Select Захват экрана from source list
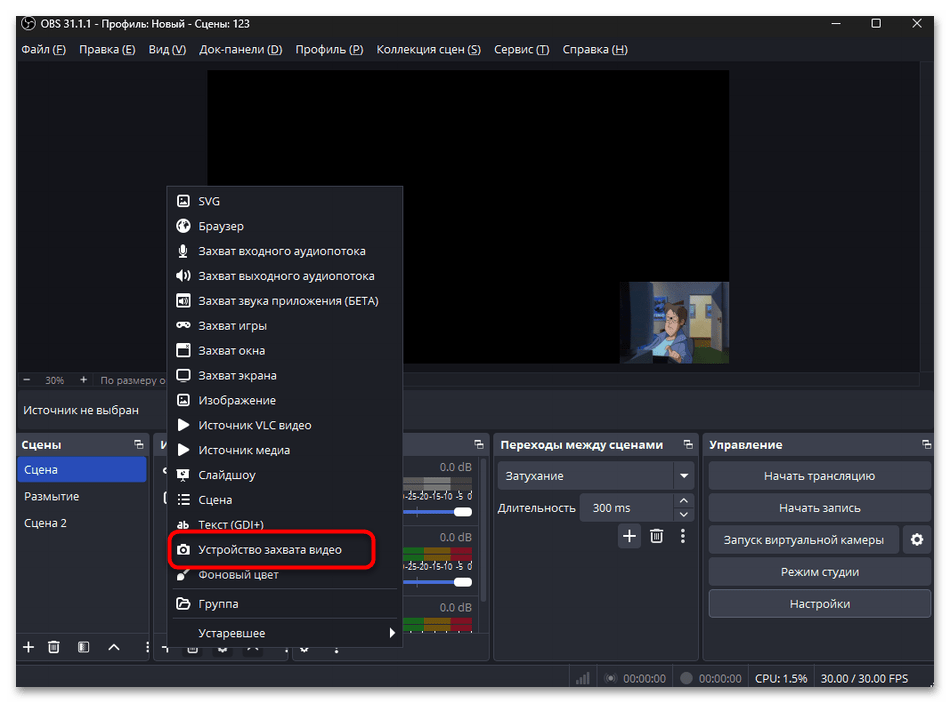 point(237,375)
